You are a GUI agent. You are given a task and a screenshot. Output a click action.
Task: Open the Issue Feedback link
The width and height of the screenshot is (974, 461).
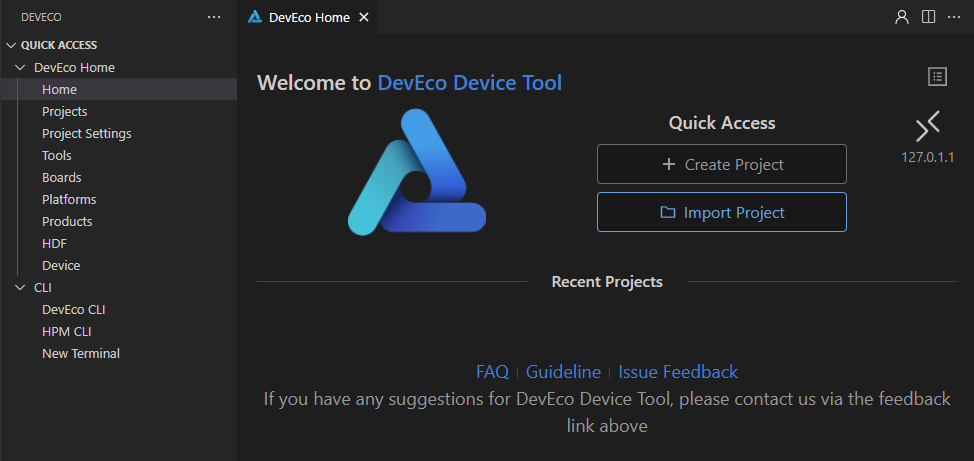click(677, 372)
